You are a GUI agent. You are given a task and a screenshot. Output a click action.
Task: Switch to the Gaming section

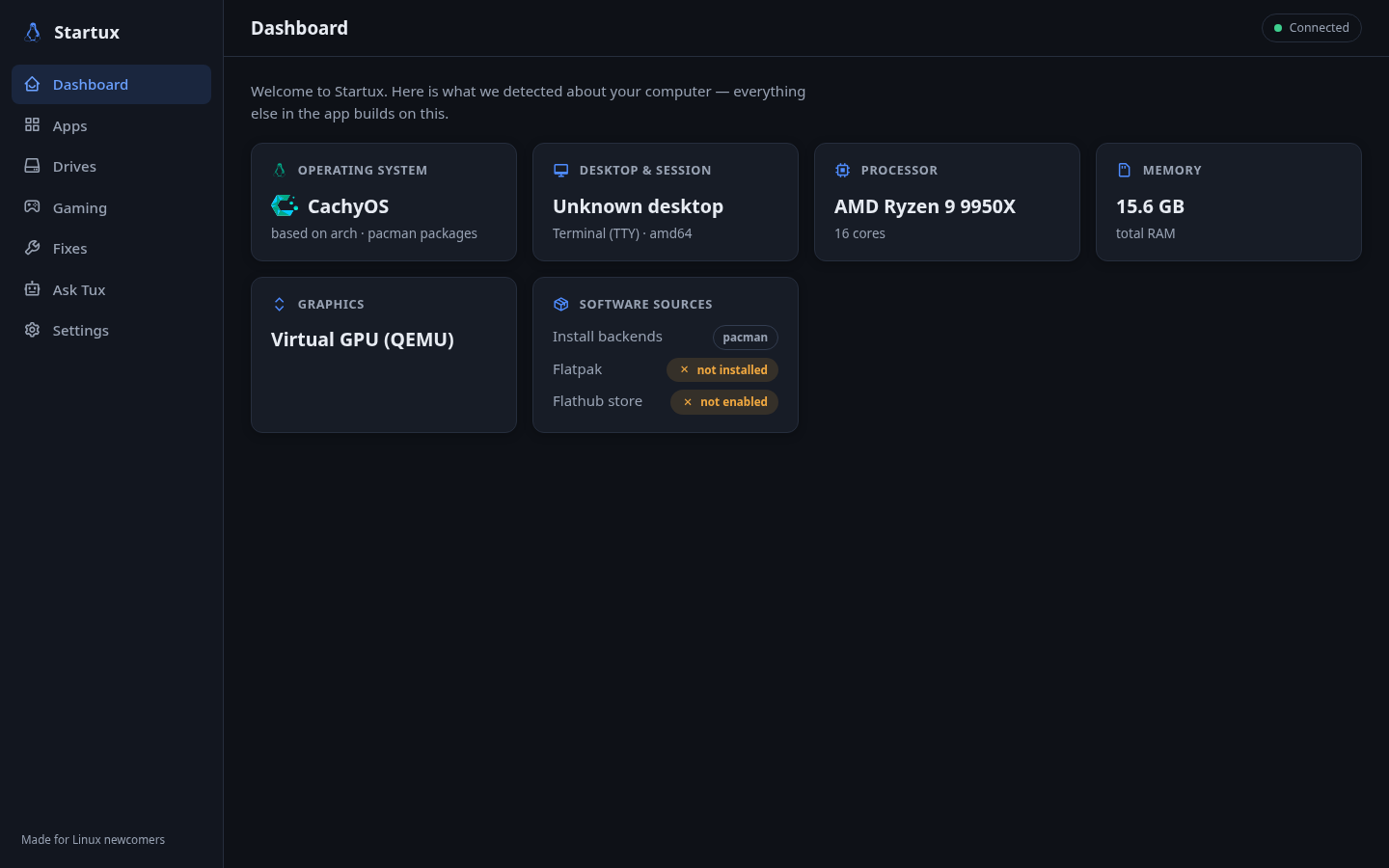tap(111, 207)
